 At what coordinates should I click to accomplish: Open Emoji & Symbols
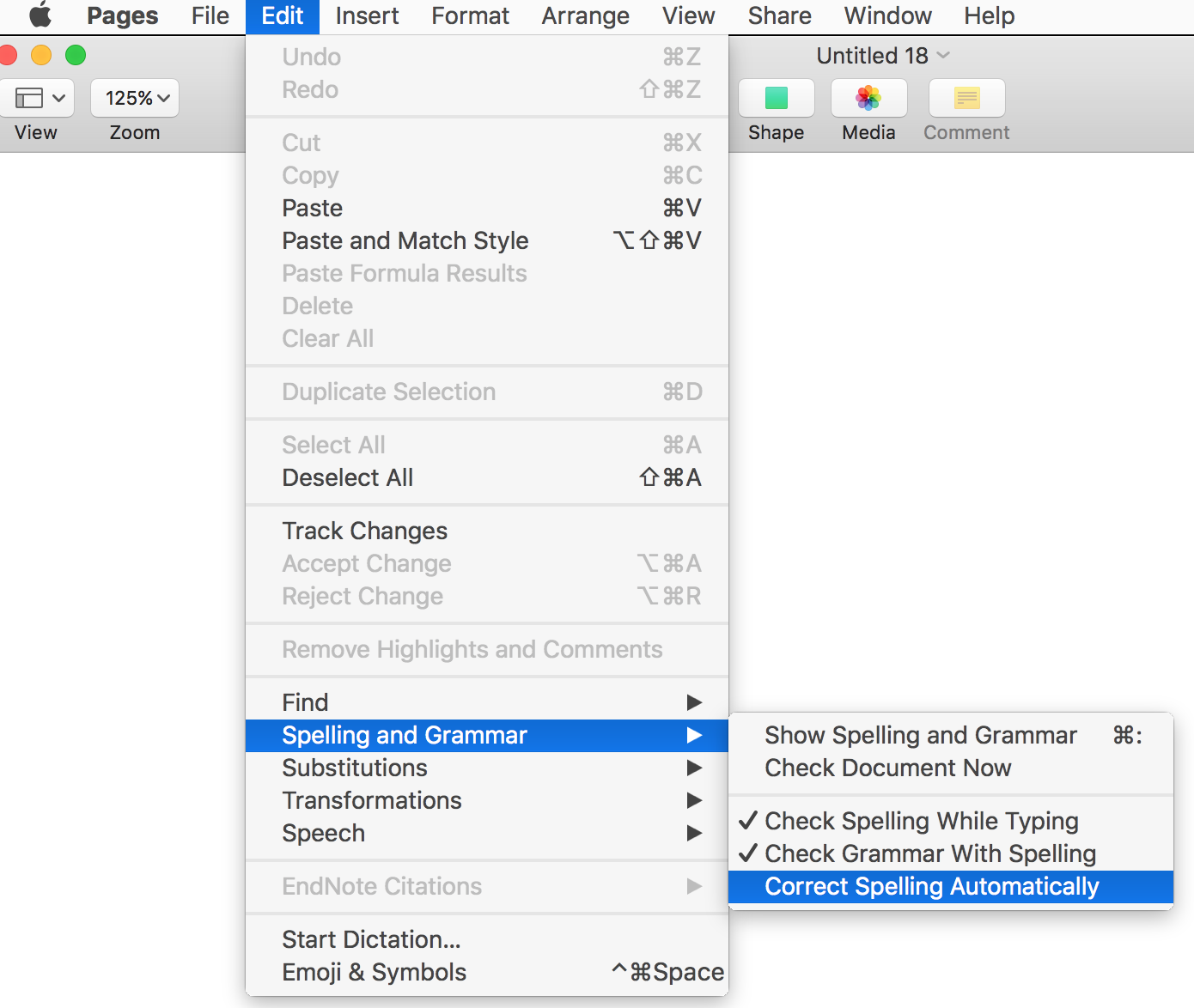(x=487, y=972)
